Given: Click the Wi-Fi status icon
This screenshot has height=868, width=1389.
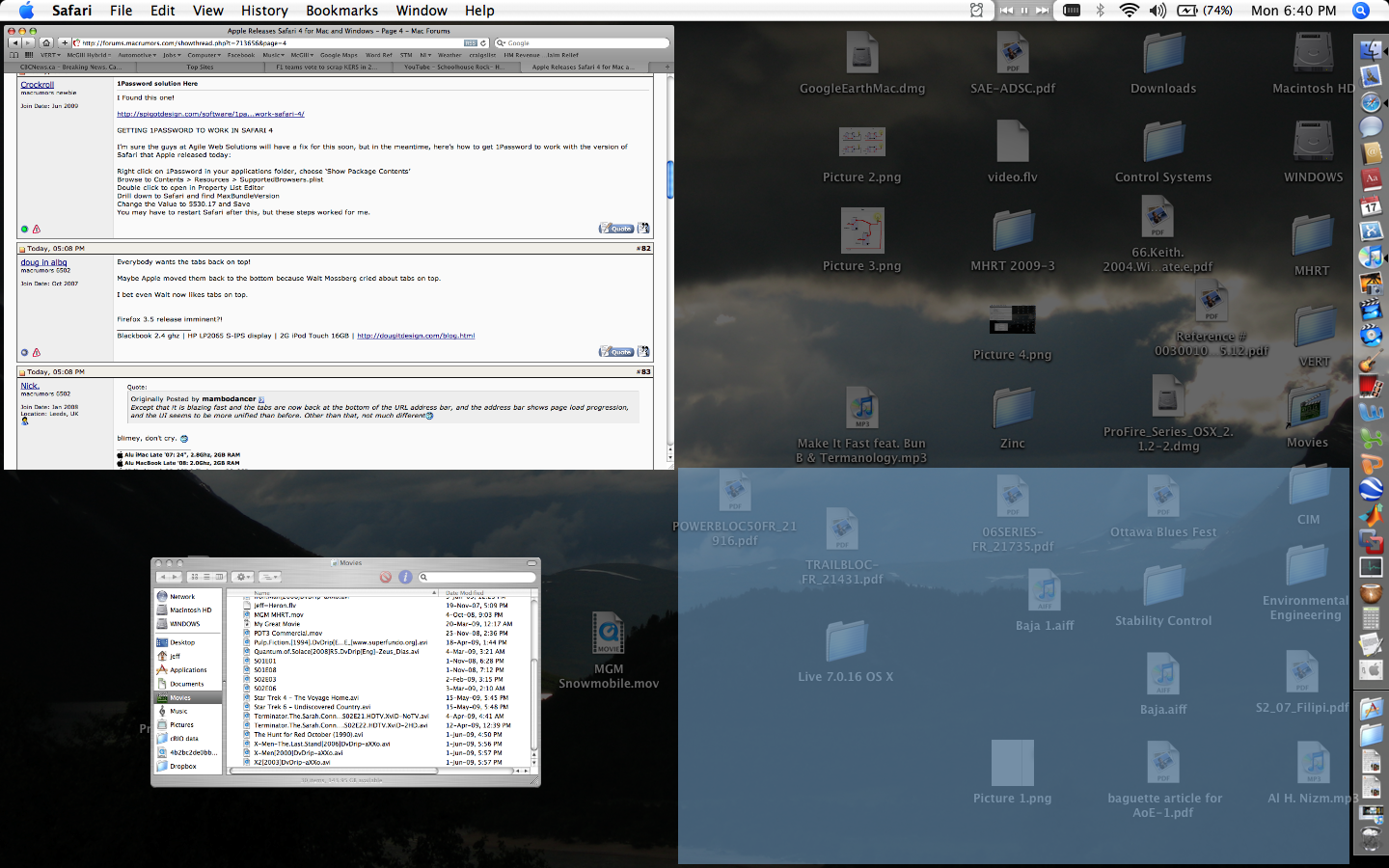Looking at the screenshot, I should click(1129, 11).
